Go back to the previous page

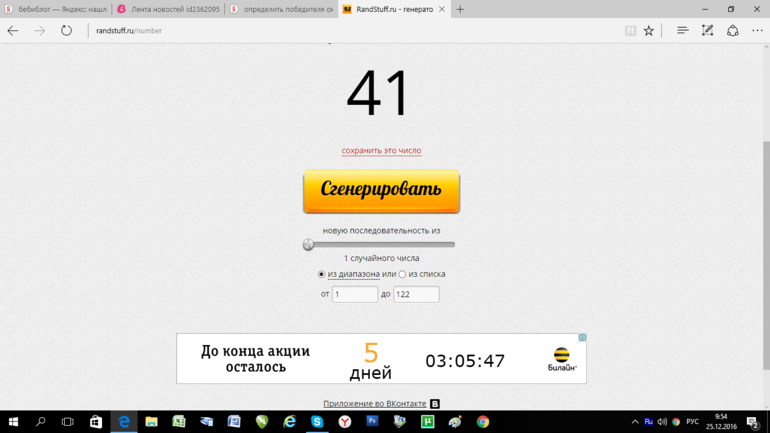[x=13, y=31]
